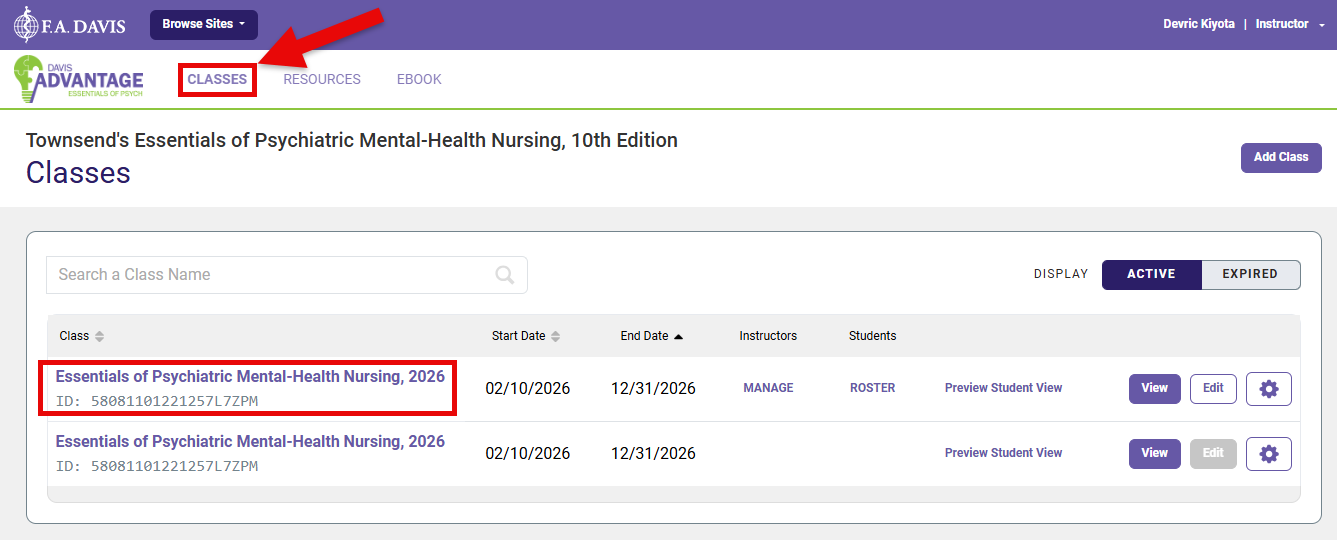The image size is (1337, 540).
Task: Sort by End Date arrow
Action: click(678, 336)
